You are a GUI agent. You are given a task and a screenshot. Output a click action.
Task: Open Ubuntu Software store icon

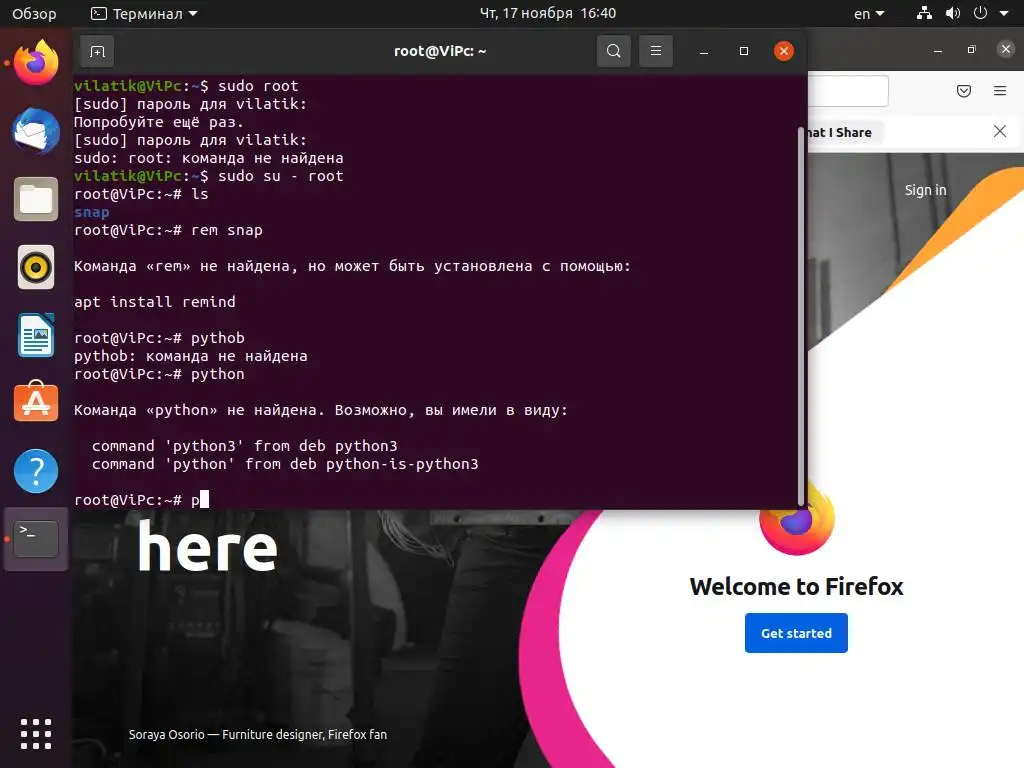[x=36, y=402]
